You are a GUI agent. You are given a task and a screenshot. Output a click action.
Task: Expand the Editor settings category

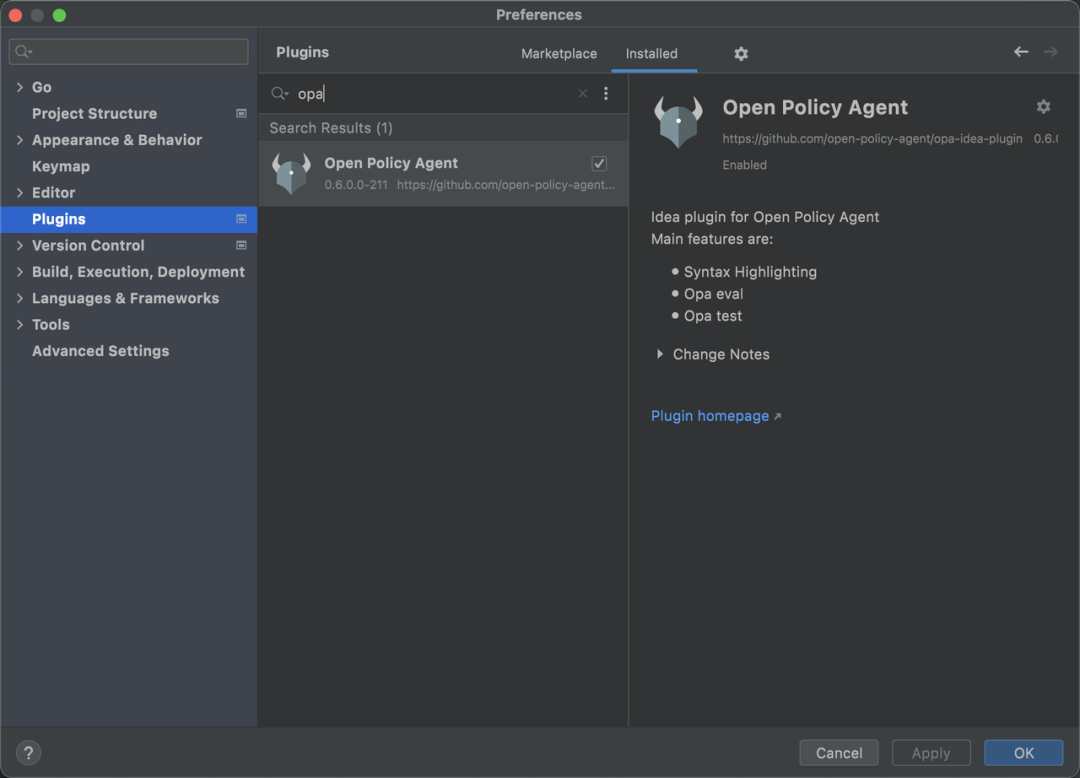tap(20, 193)
